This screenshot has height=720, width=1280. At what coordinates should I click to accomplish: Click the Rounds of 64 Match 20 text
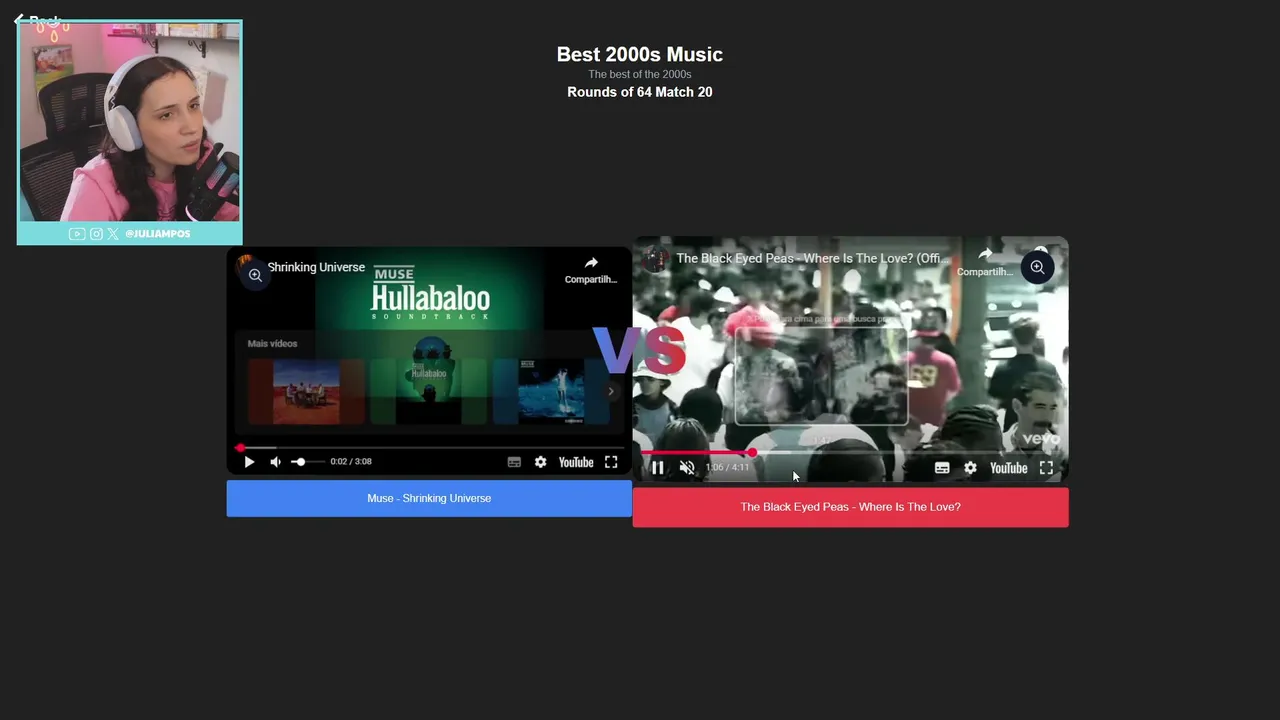click(640, 92)
